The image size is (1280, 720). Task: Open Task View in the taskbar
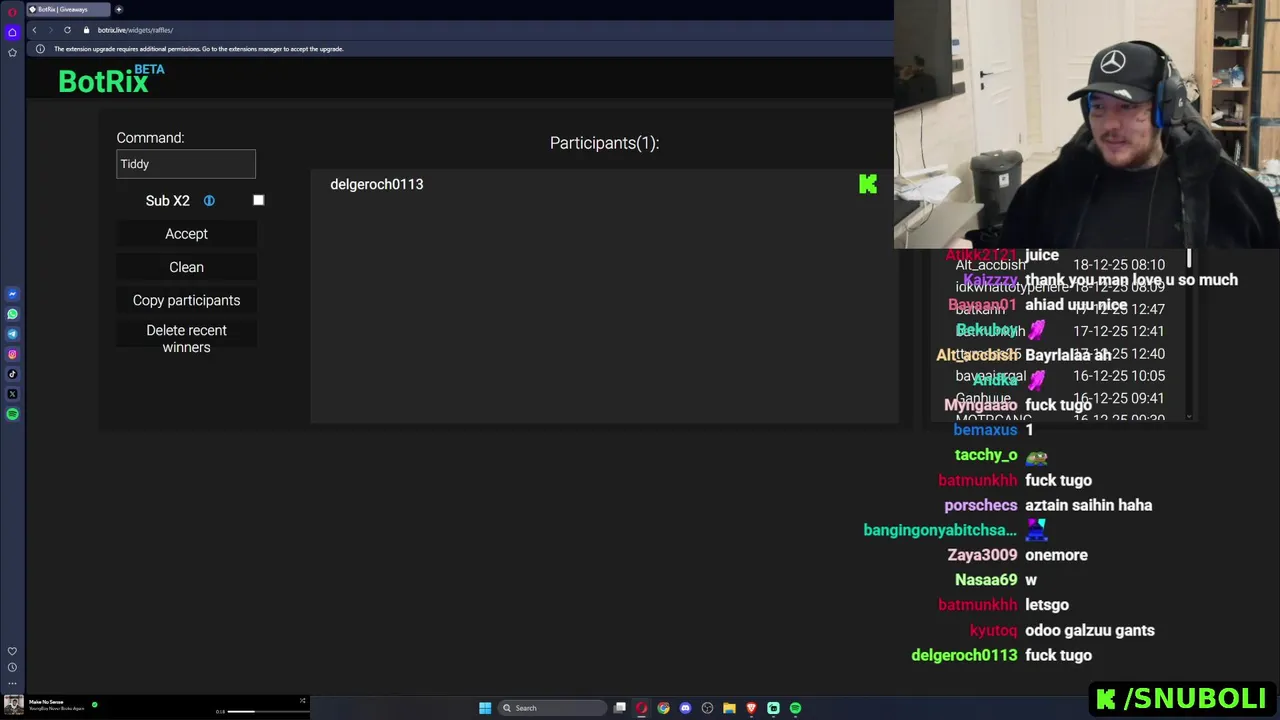pos(620,708)
